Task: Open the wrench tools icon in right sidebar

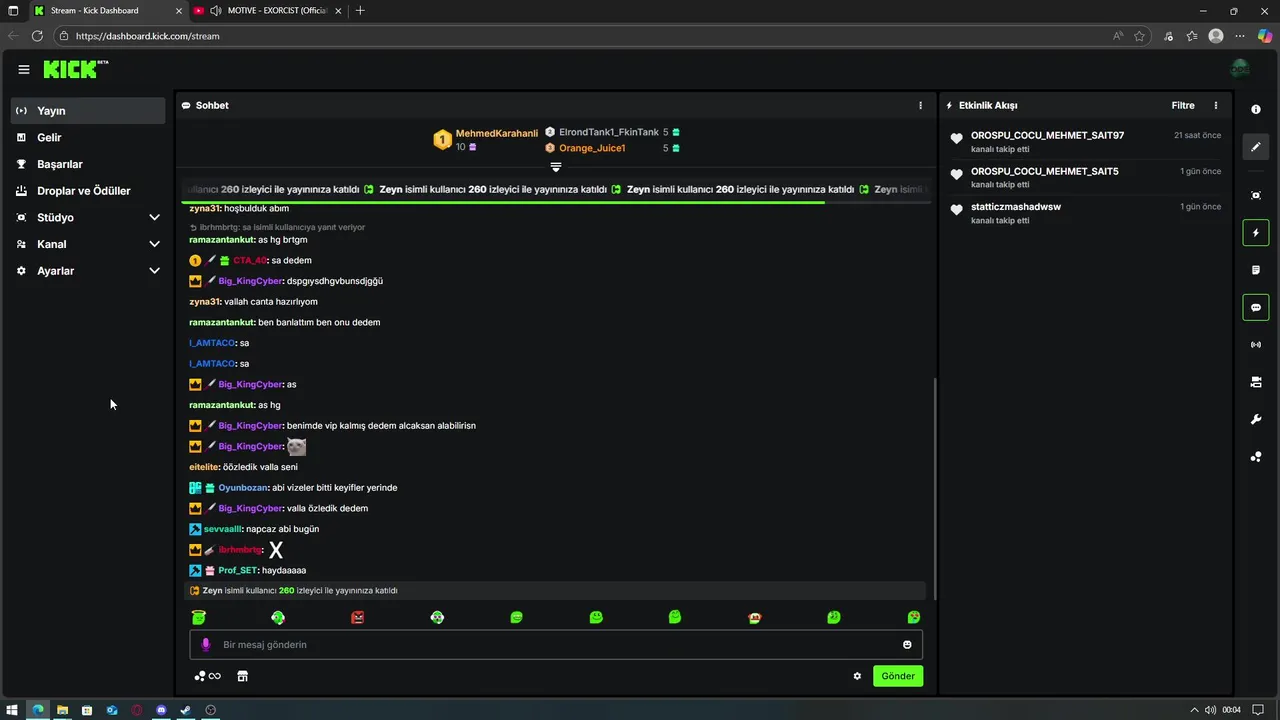Action: click(1256, 419)
